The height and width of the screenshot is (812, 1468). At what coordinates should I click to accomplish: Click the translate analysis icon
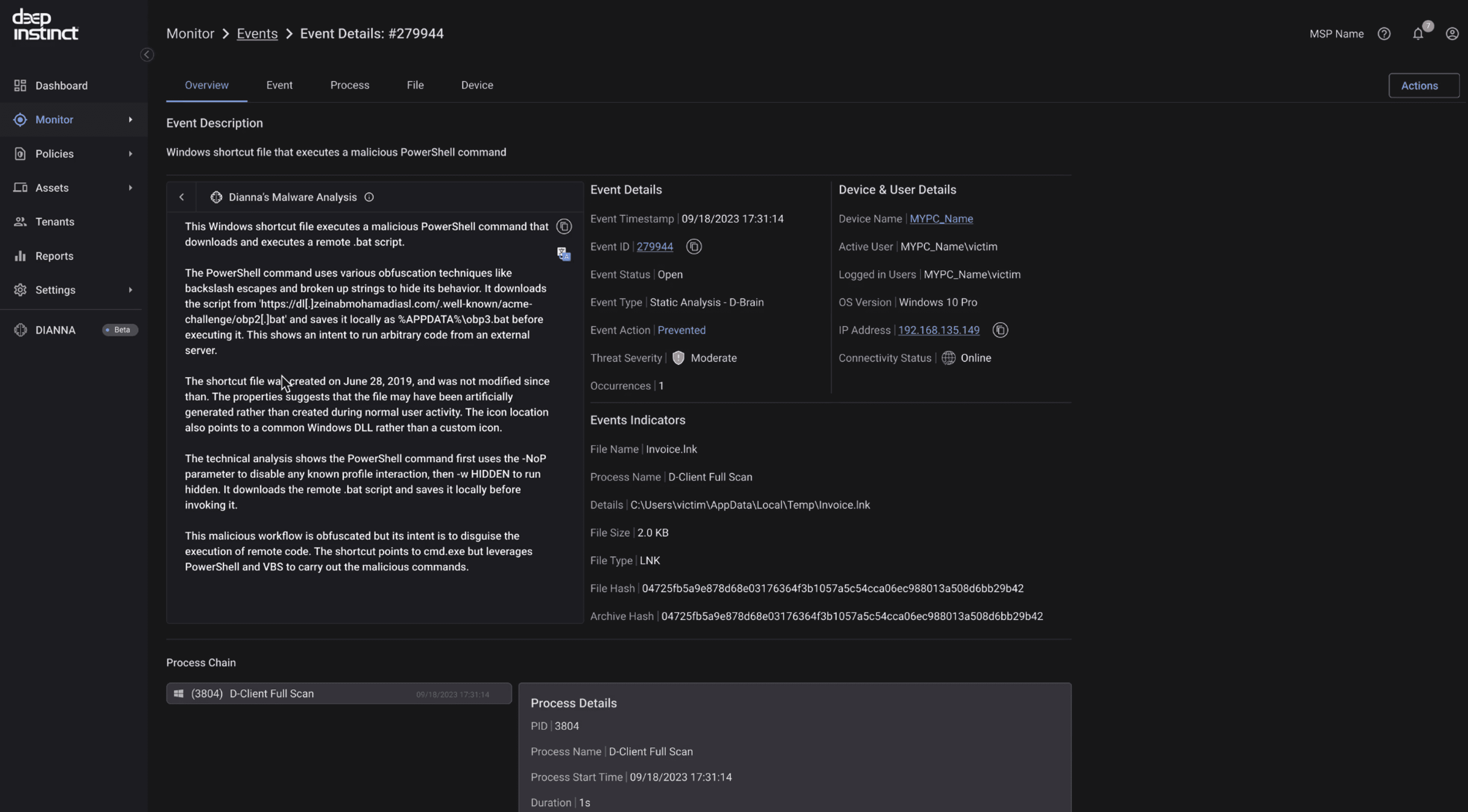click(x=564, y=254)
